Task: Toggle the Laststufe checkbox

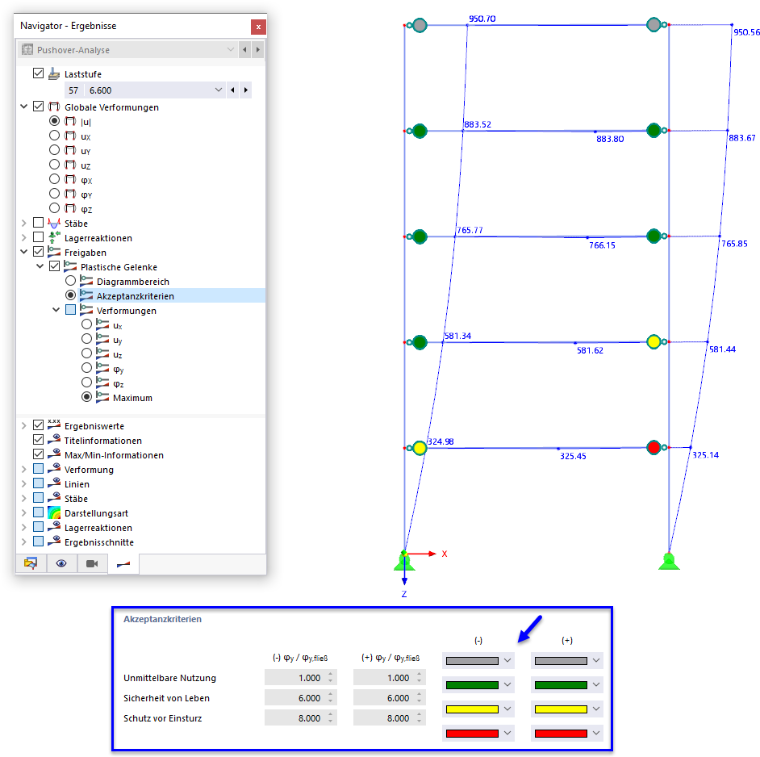Action: 38,73
